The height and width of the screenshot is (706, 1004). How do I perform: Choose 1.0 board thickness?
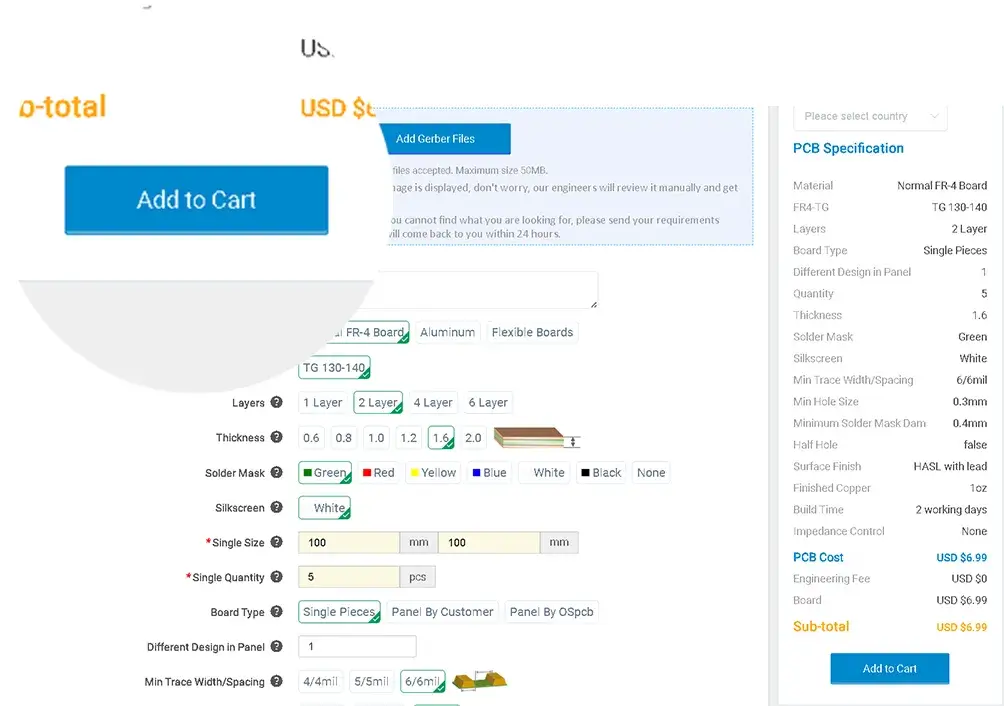point(376,438)
